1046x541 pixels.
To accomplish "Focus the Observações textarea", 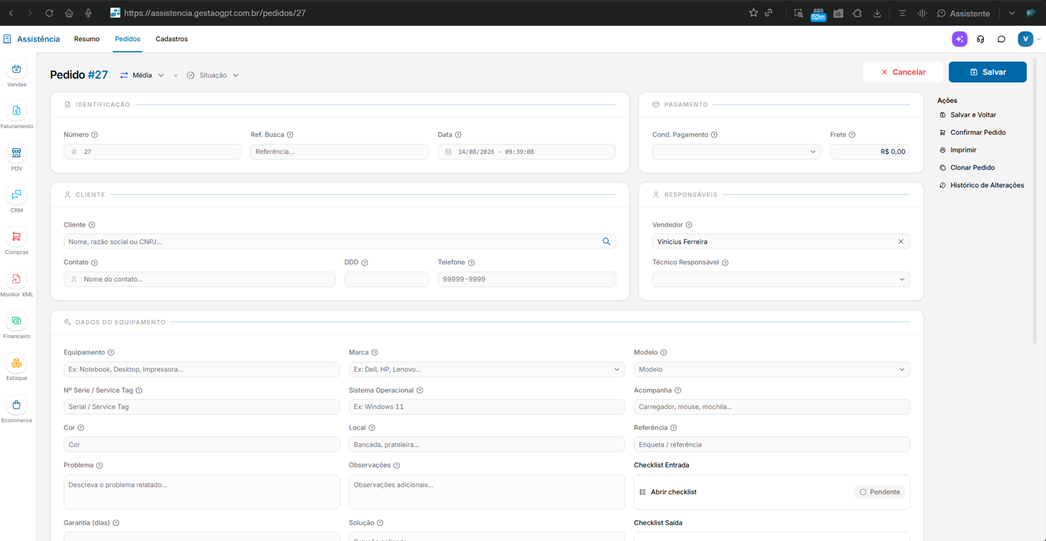I will 487,492.
